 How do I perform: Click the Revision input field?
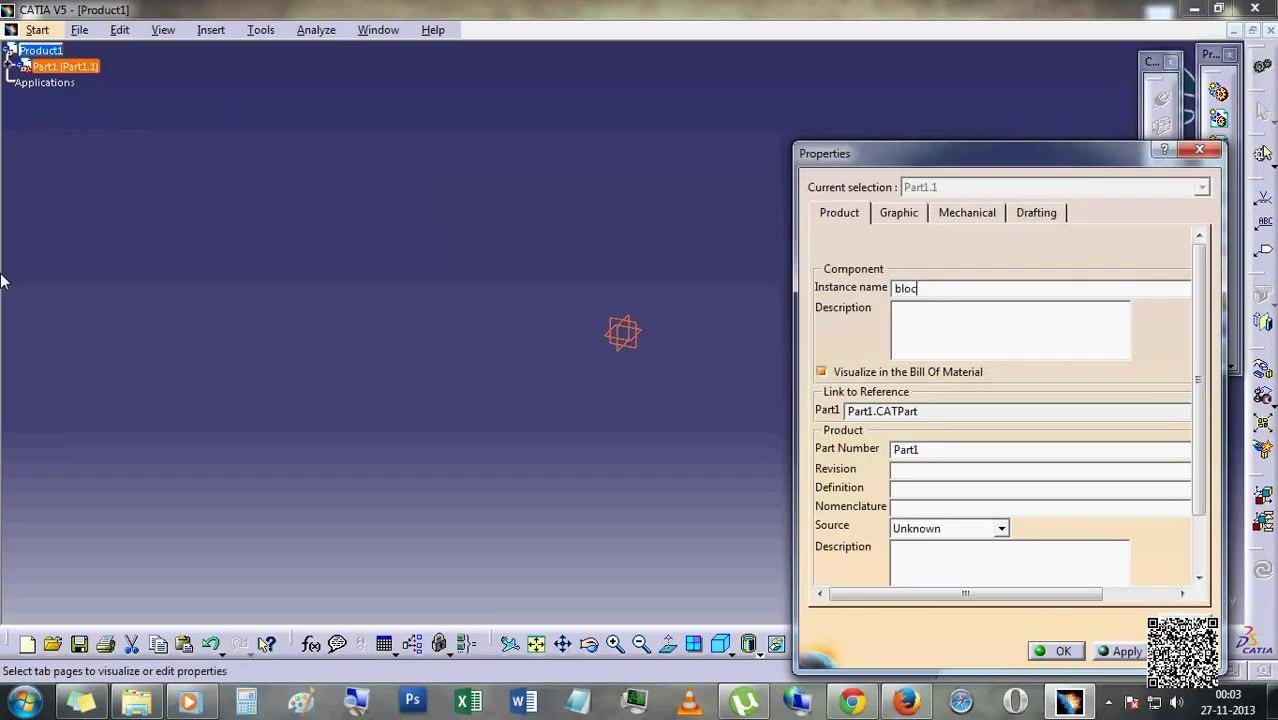tap(1040, 469)
